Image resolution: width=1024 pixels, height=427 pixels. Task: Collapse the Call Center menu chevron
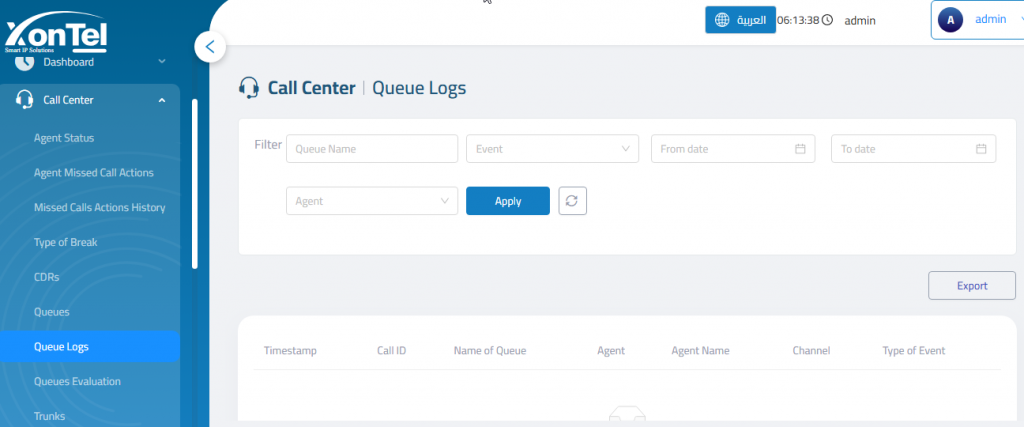pos(162,100)
